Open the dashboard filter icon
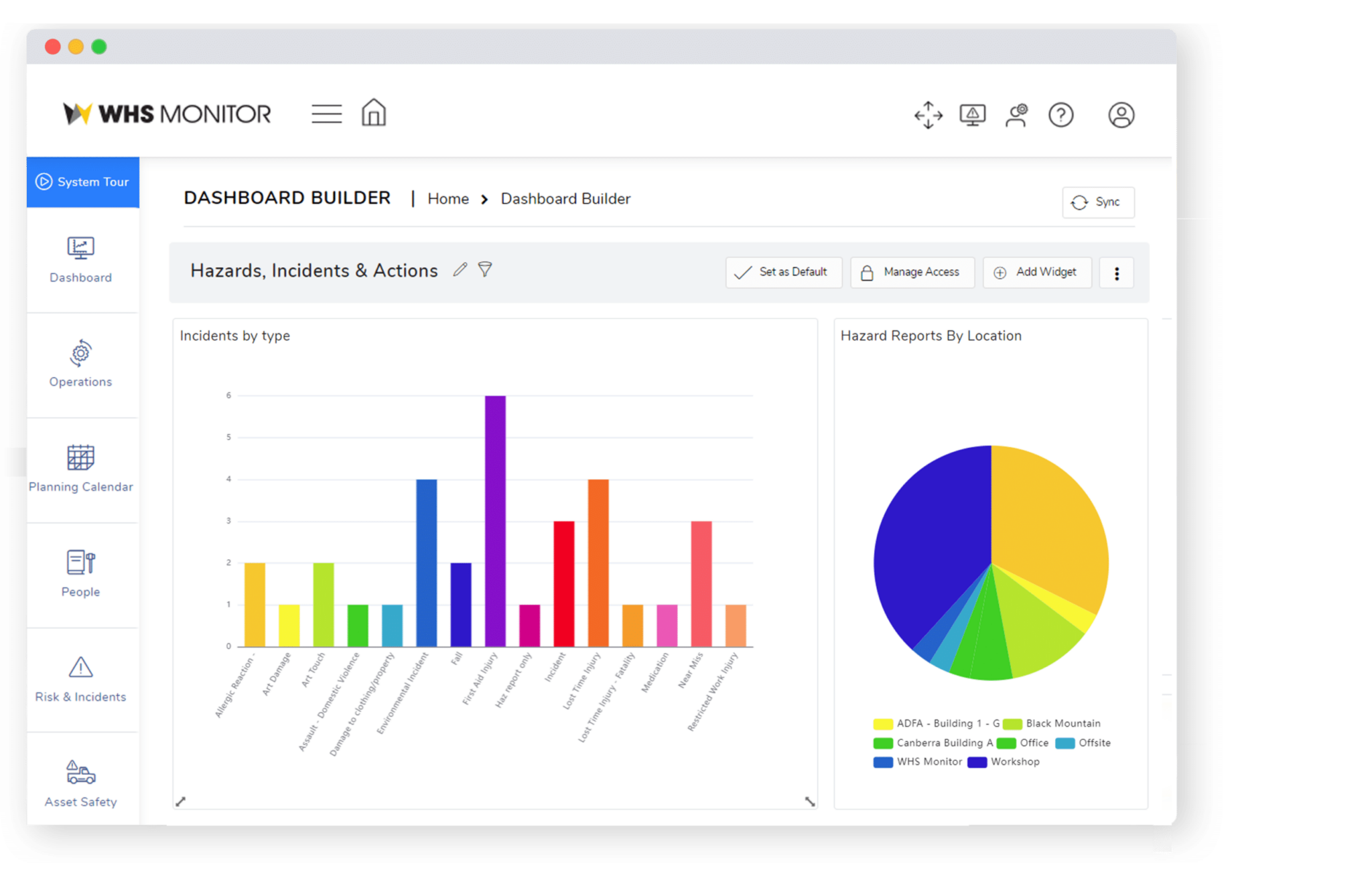 [x=484, y=270]
